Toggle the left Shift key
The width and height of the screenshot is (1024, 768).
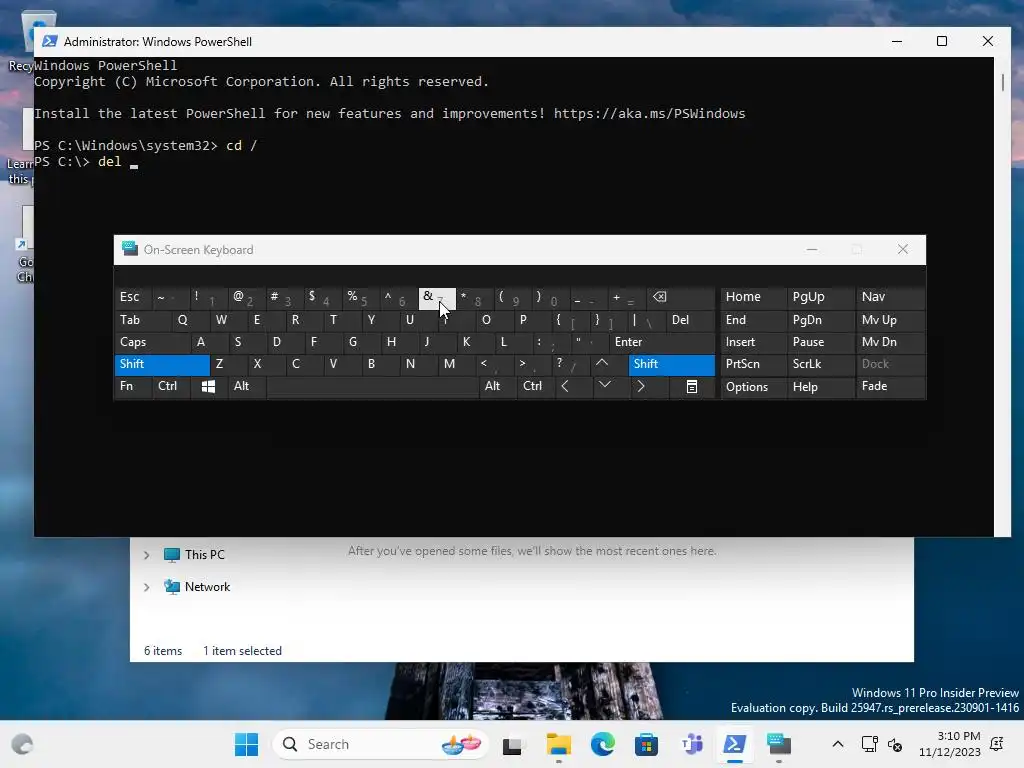[x=162, y=364]
